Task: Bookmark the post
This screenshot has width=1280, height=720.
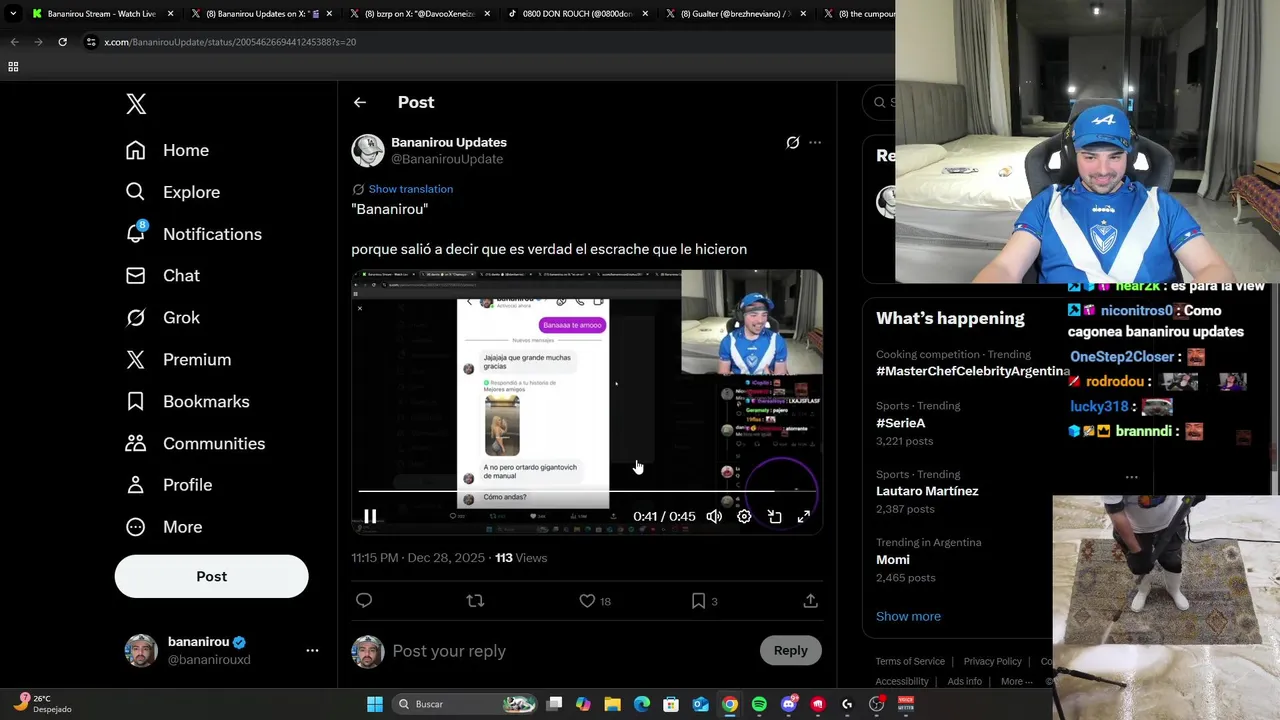Action: click(698, 600)
